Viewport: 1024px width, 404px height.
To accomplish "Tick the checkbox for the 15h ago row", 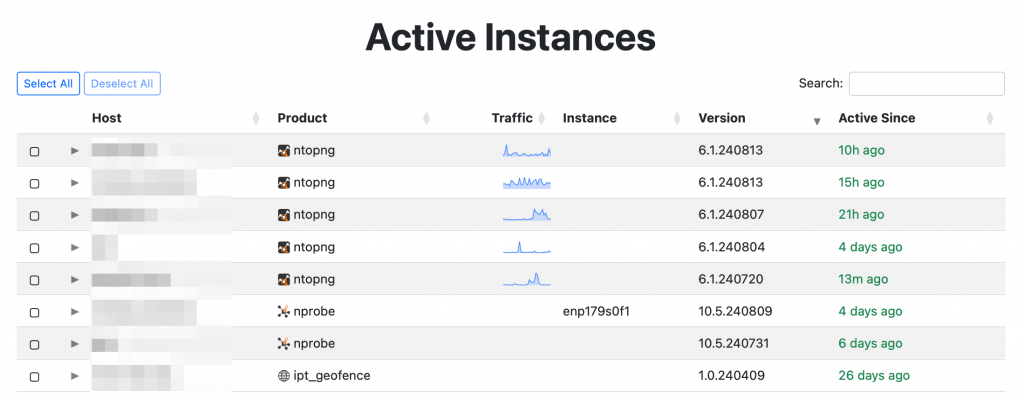I will coord(35,184).
